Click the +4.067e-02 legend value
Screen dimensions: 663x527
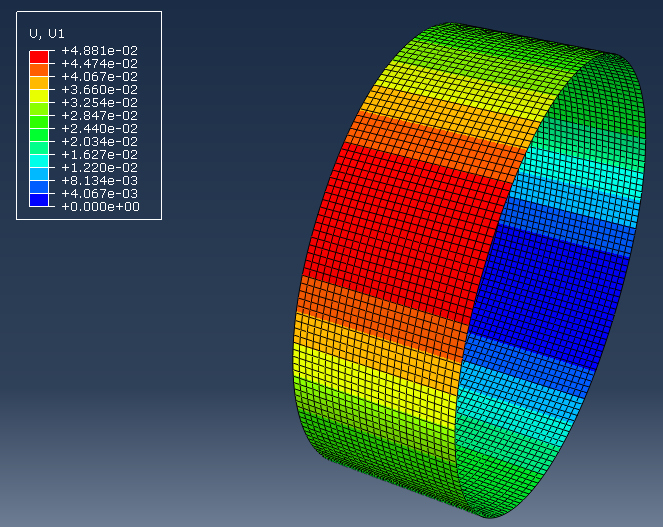click(x=100, y=77)
